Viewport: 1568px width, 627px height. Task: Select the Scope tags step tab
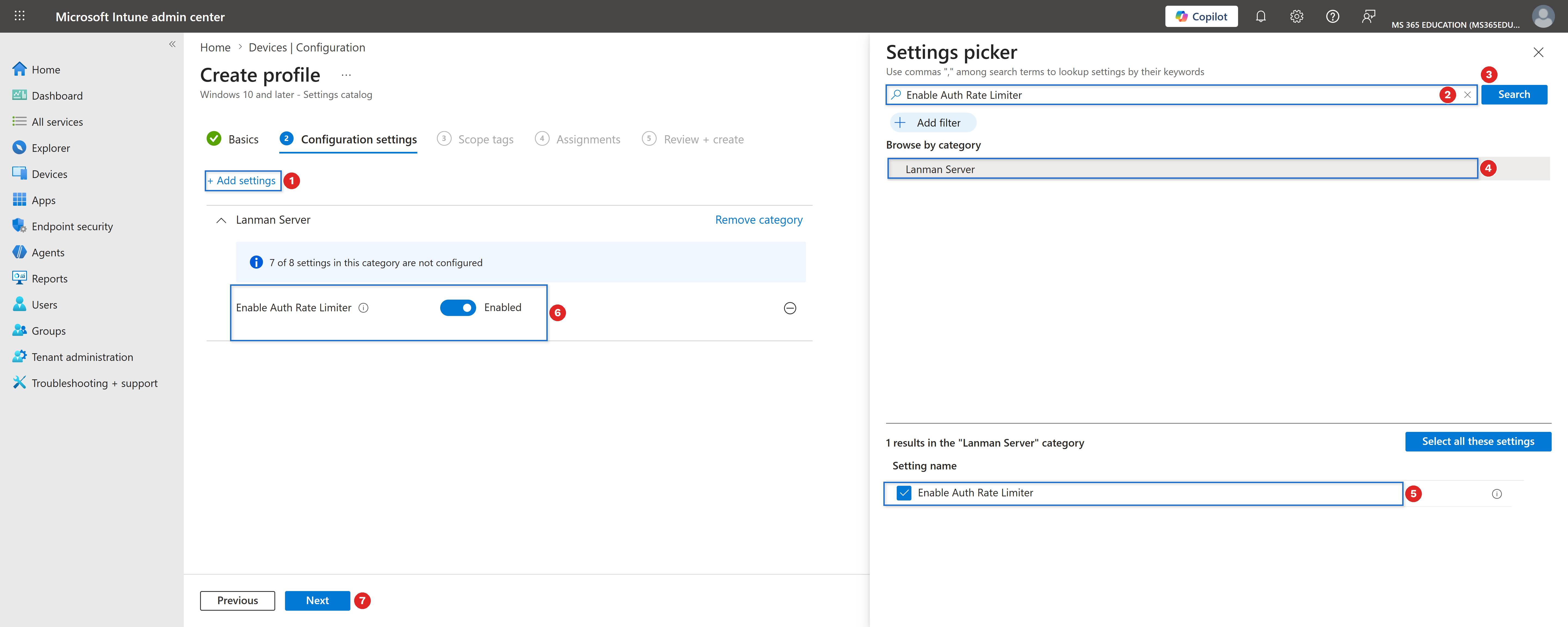point(475,139)
